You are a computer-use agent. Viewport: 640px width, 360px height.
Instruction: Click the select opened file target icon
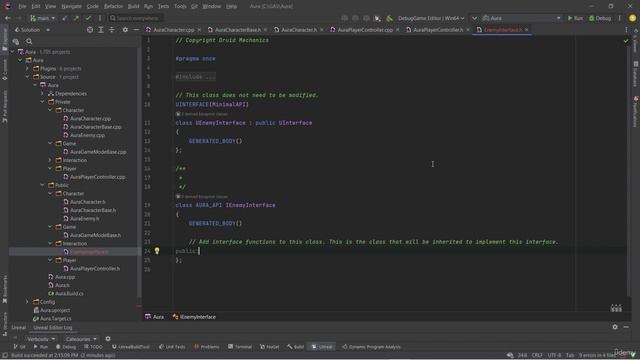90,30
